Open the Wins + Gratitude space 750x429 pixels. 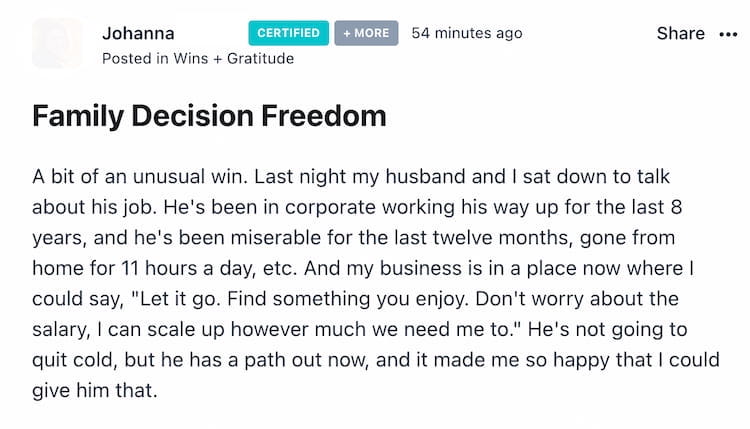(x=233, y=58)
